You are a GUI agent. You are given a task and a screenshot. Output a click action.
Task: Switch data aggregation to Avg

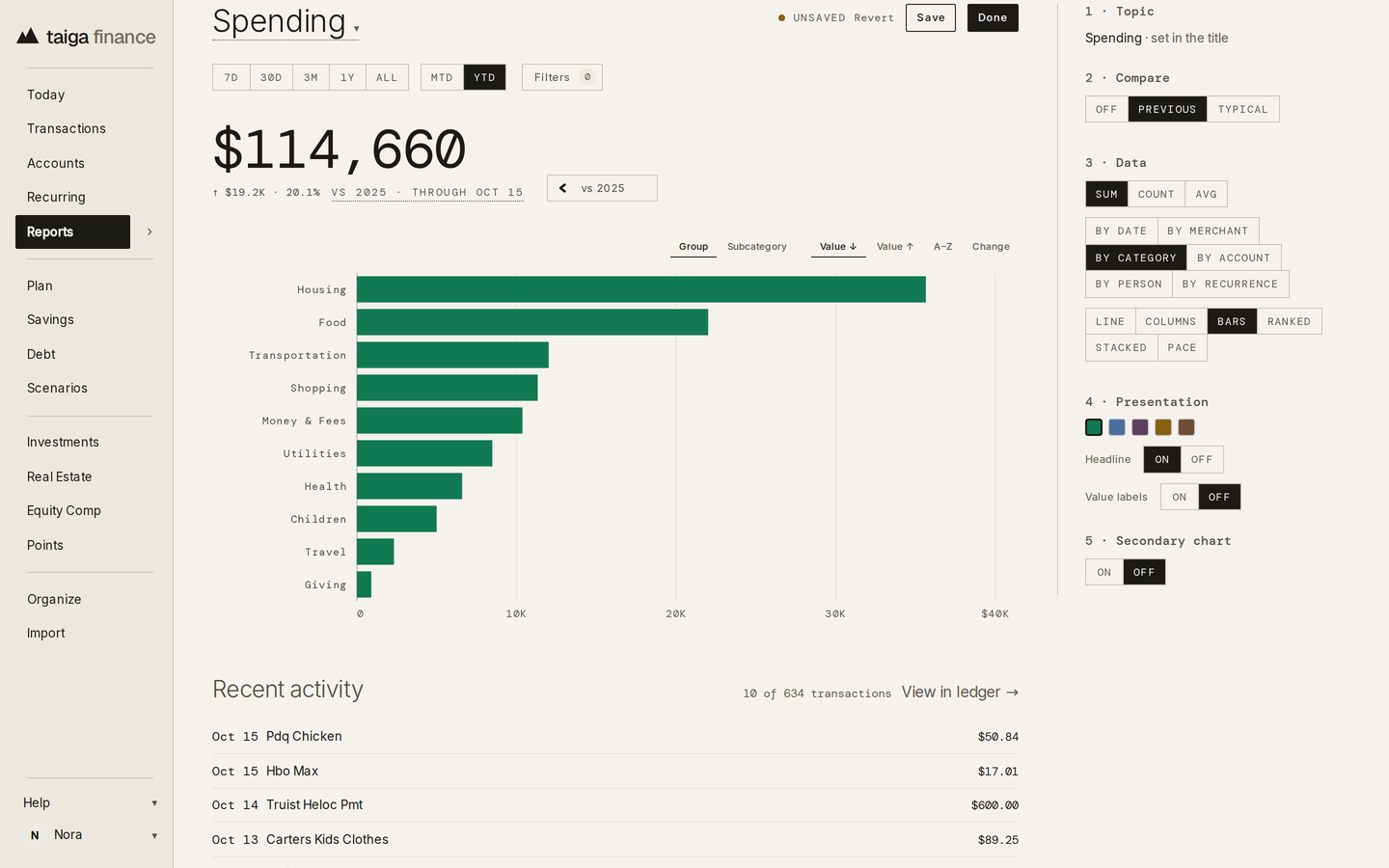[1207, 194]
